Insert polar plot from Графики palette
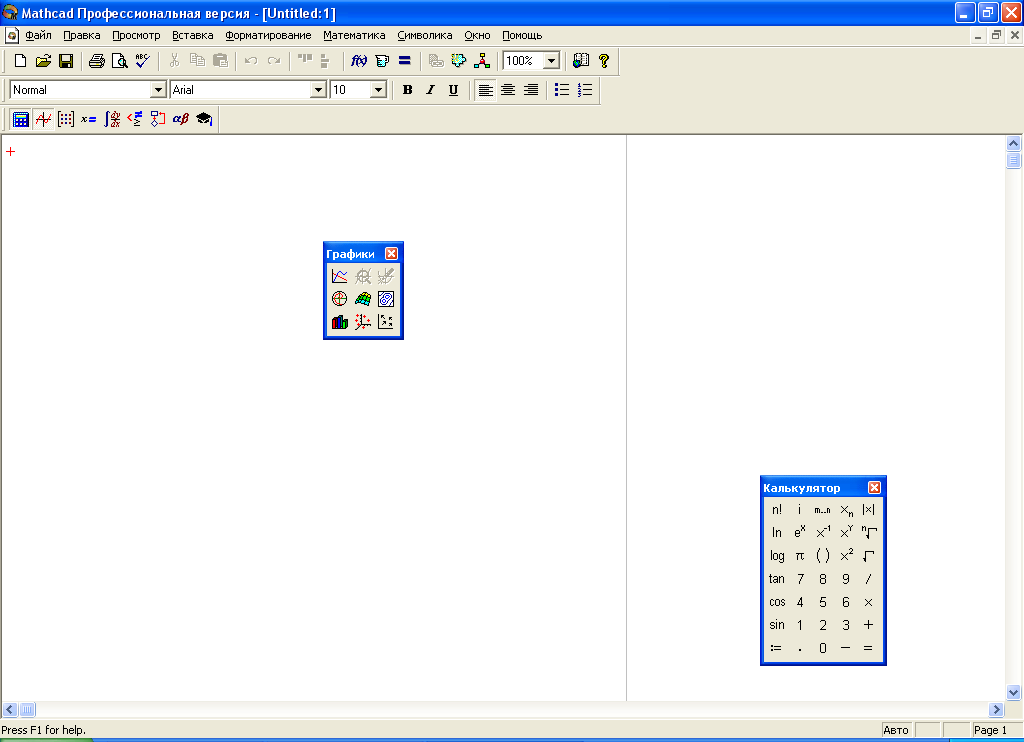The width and height of the screenshot is (1024, 742). 340,299
